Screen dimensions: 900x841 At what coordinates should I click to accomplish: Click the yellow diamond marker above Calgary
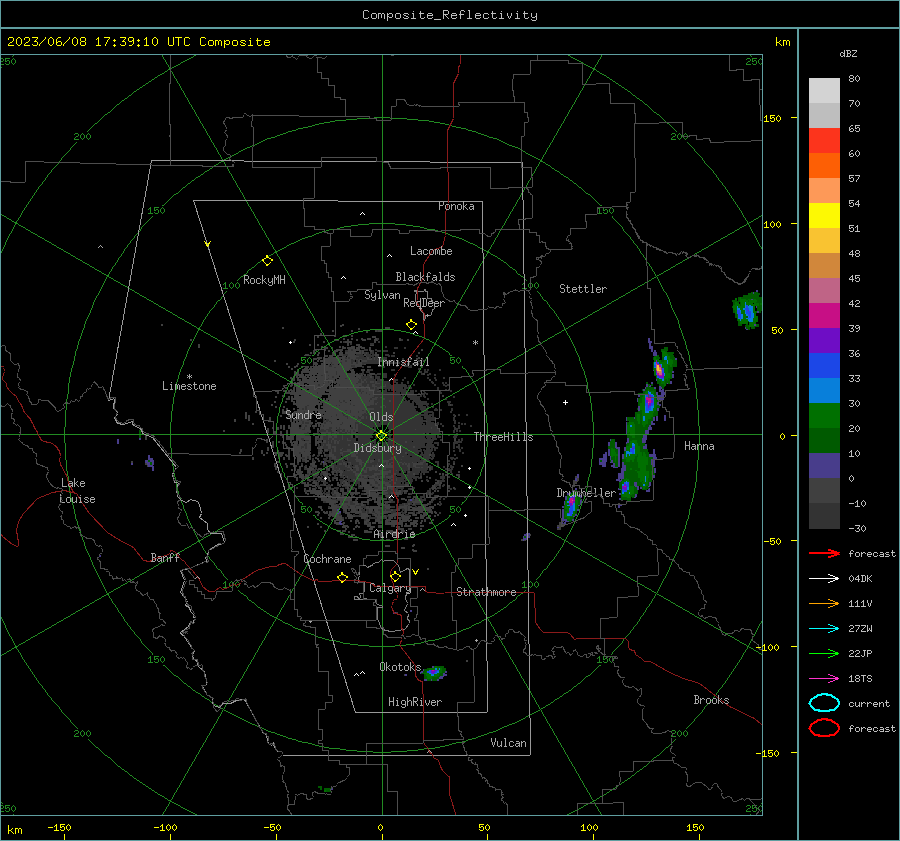point(395,576)
